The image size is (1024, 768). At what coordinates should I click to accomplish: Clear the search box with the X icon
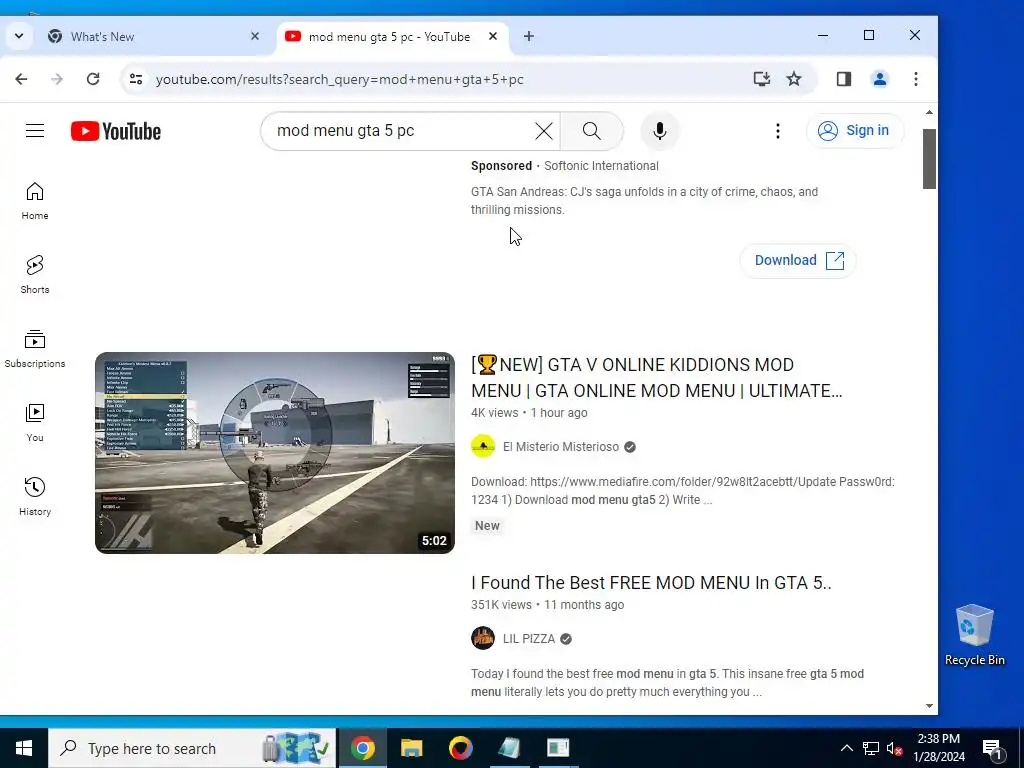(x=543, y=131)
